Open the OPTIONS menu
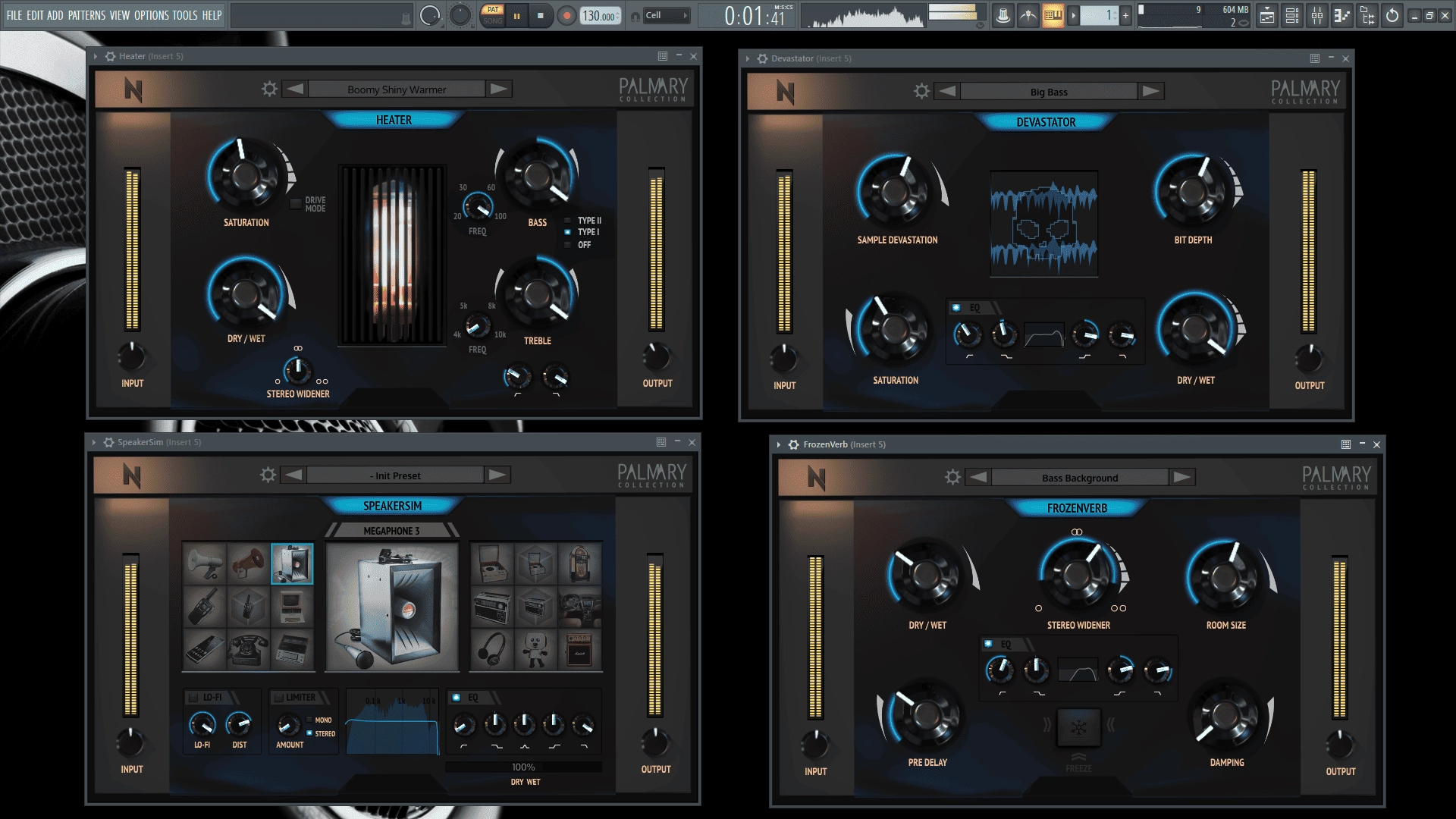This screenshot has width=1456, height=819. point(152,15)
